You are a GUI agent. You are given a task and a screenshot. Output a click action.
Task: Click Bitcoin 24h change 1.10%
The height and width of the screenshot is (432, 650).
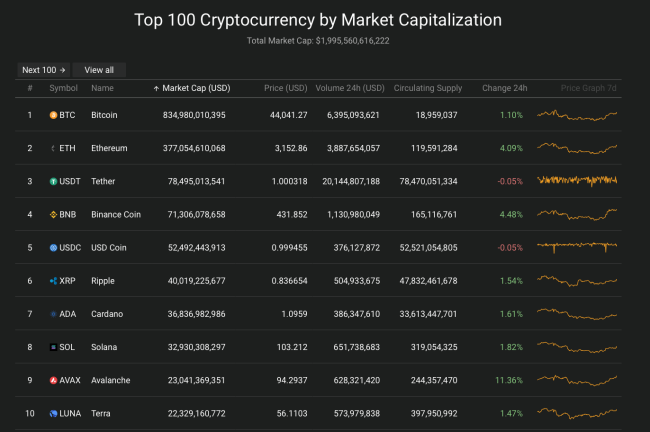(511, 115)
